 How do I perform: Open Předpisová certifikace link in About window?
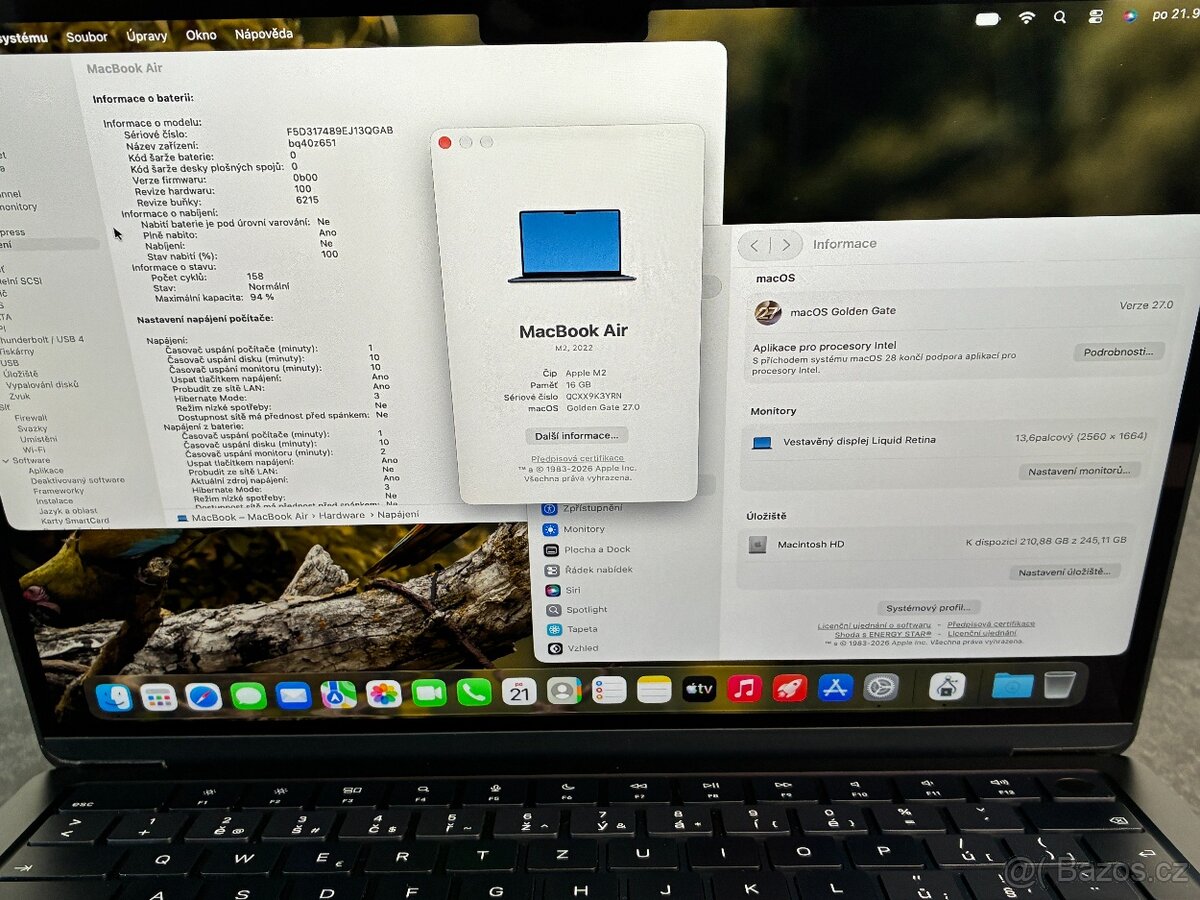click(x=577, y=458)
